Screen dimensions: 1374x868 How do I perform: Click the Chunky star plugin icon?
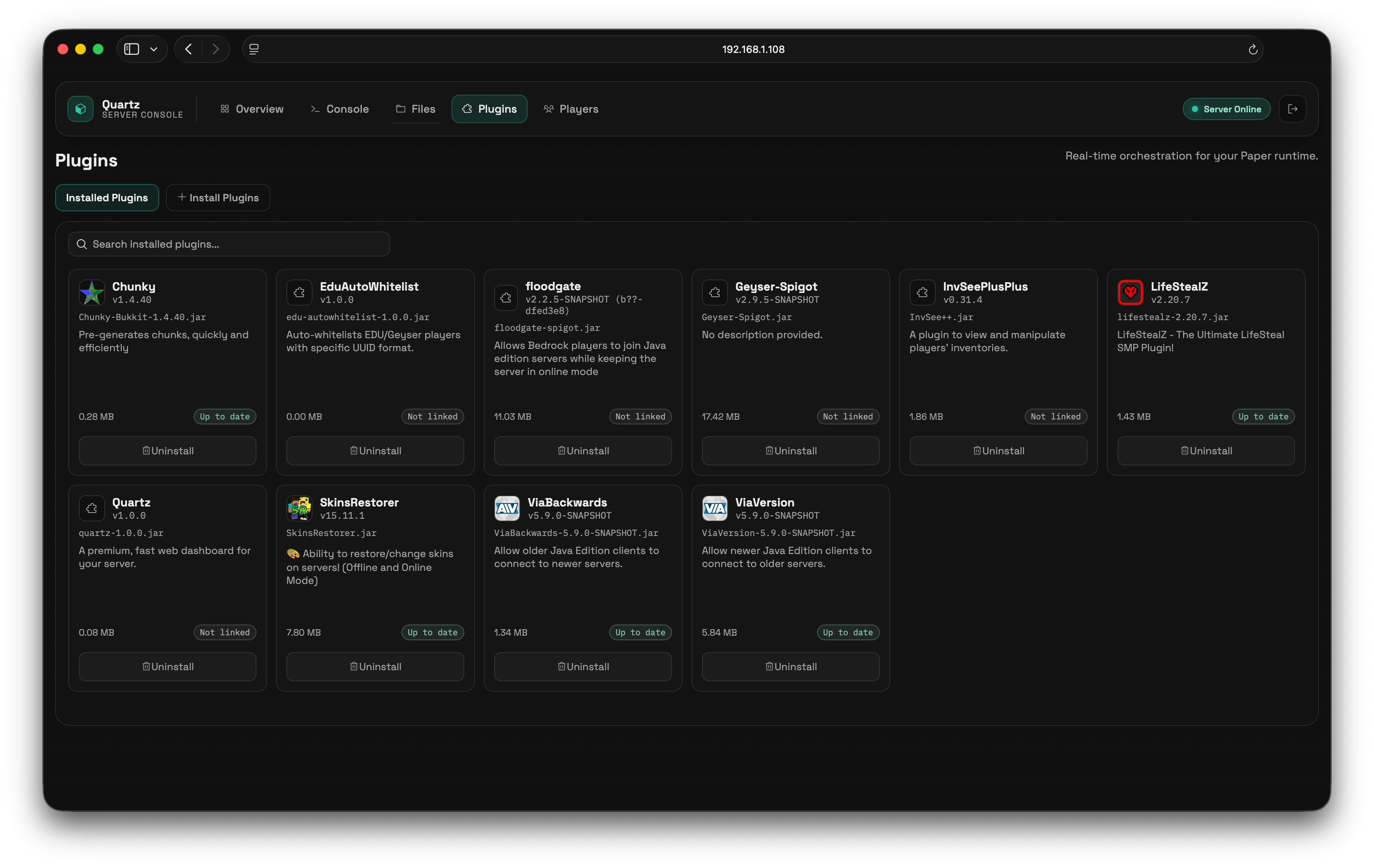pos(91,292)
